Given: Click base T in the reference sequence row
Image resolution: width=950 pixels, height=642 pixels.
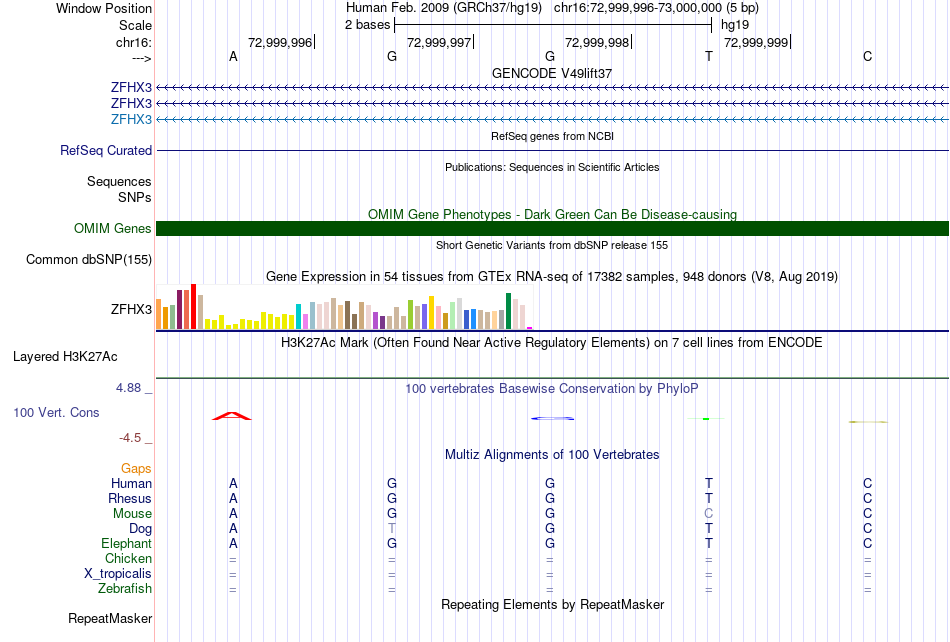Looking at the screenshot, I should click(709, 56).
